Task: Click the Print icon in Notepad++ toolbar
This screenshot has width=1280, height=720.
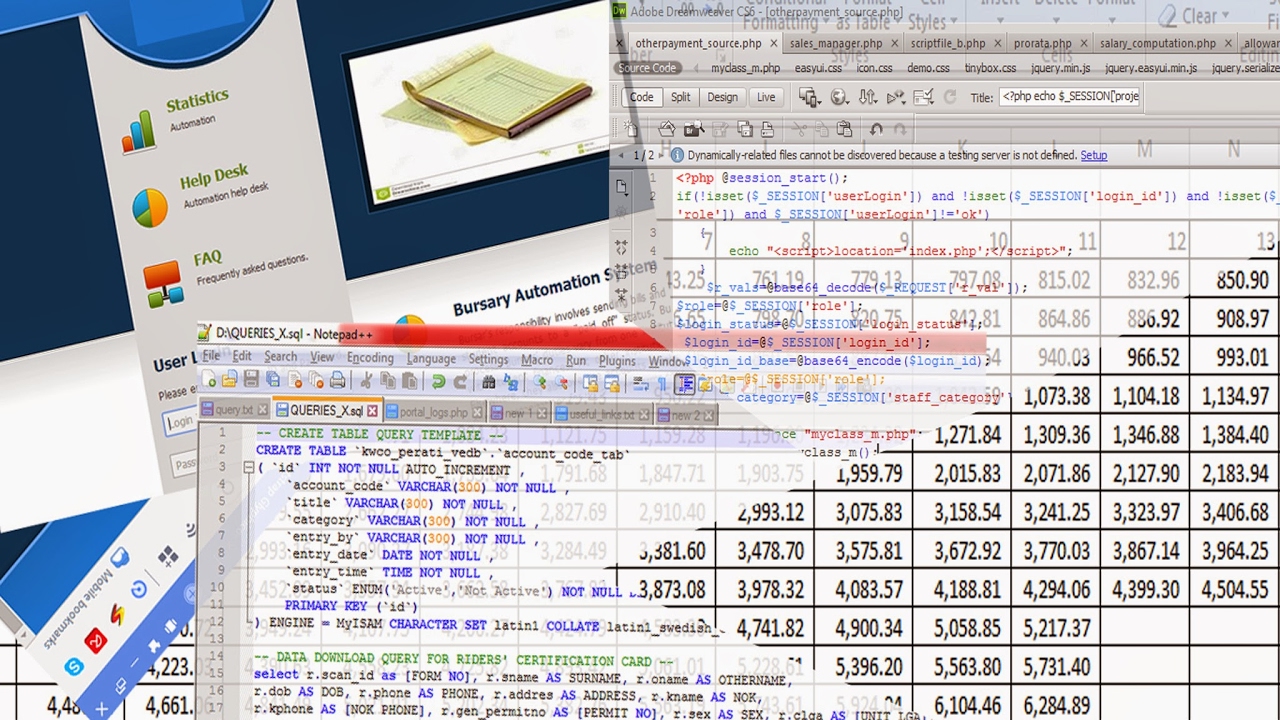Action: point(337,380)
